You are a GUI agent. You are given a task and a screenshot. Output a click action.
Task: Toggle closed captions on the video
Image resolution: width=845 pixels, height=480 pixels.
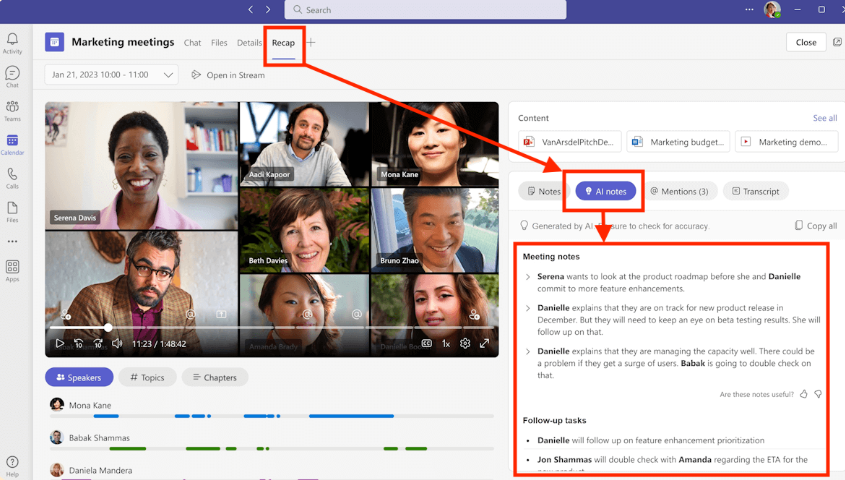(x=426, y=343)
